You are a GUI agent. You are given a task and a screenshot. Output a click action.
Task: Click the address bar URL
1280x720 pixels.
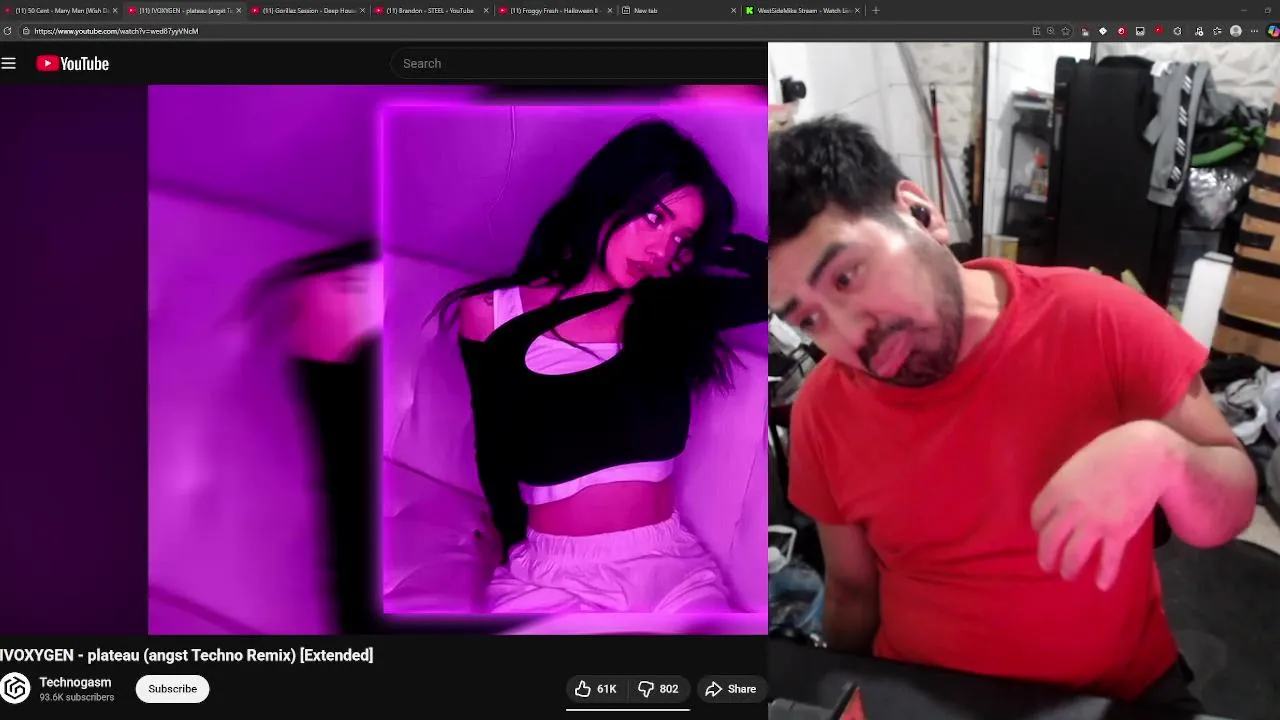[116, 31]
